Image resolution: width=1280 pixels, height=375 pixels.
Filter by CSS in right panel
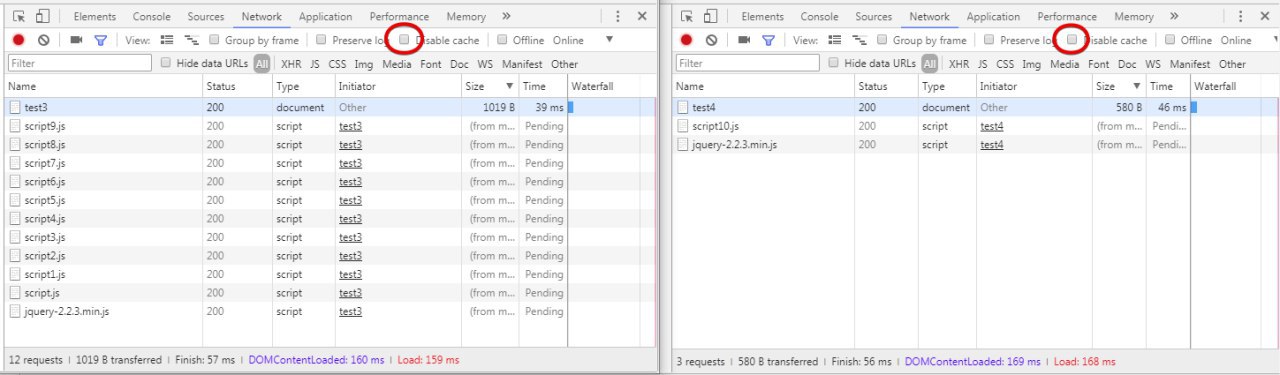coord(1005,64)
